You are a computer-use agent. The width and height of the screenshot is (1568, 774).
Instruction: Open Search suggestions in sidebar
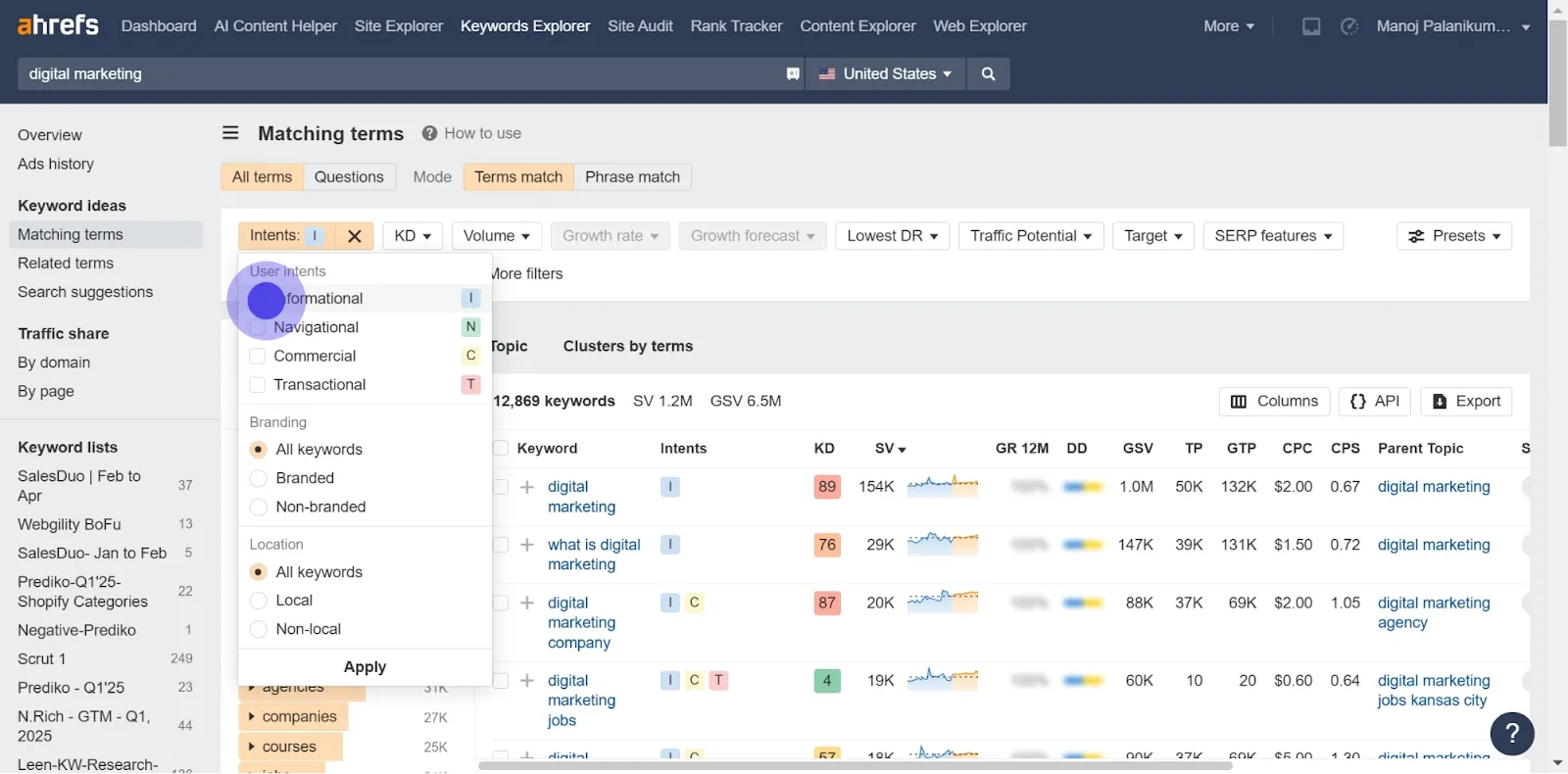pos(85,292)
